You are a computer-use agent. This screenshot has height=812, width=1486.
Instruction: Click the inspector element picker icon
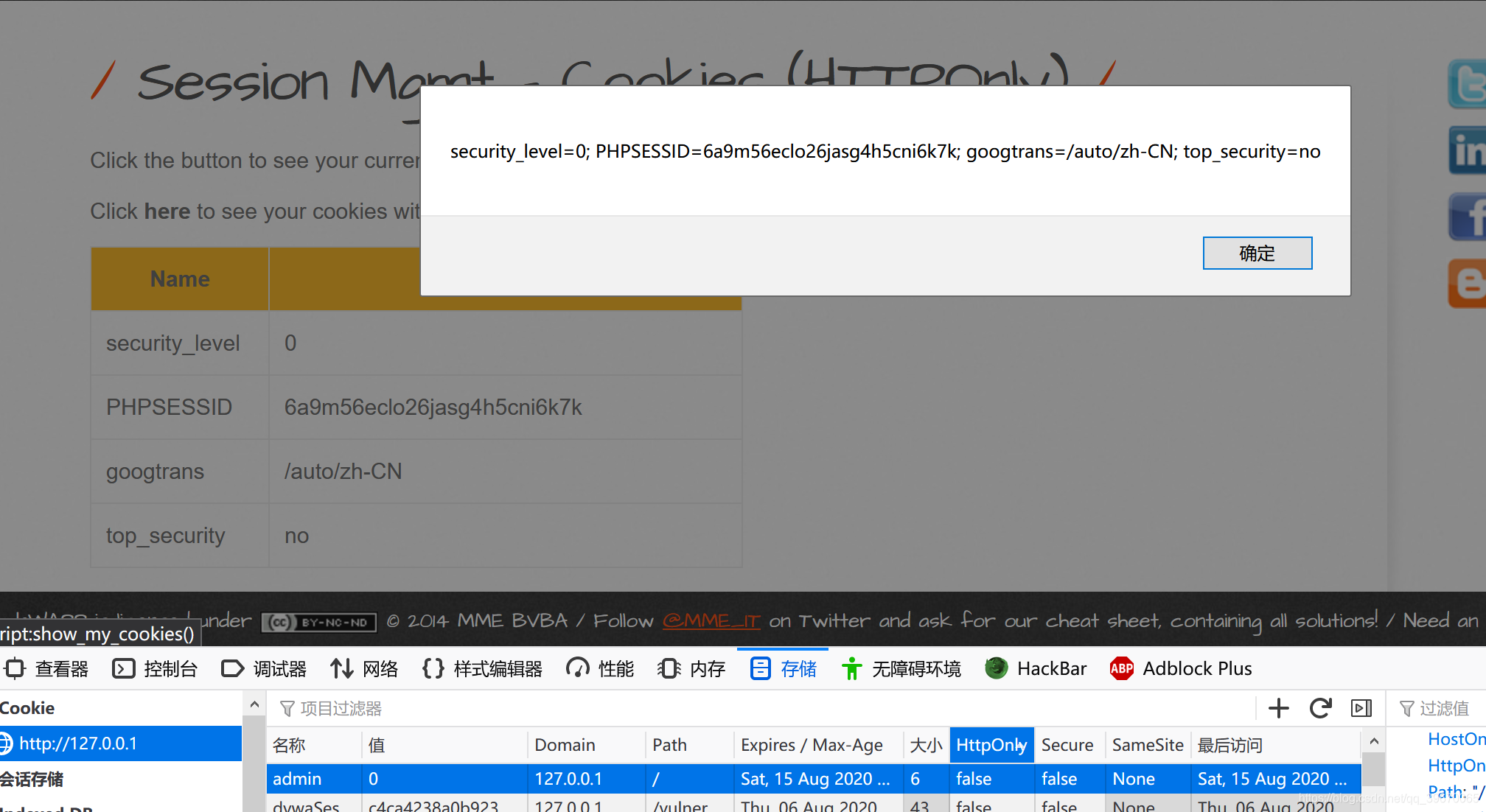tap(15, 668)
